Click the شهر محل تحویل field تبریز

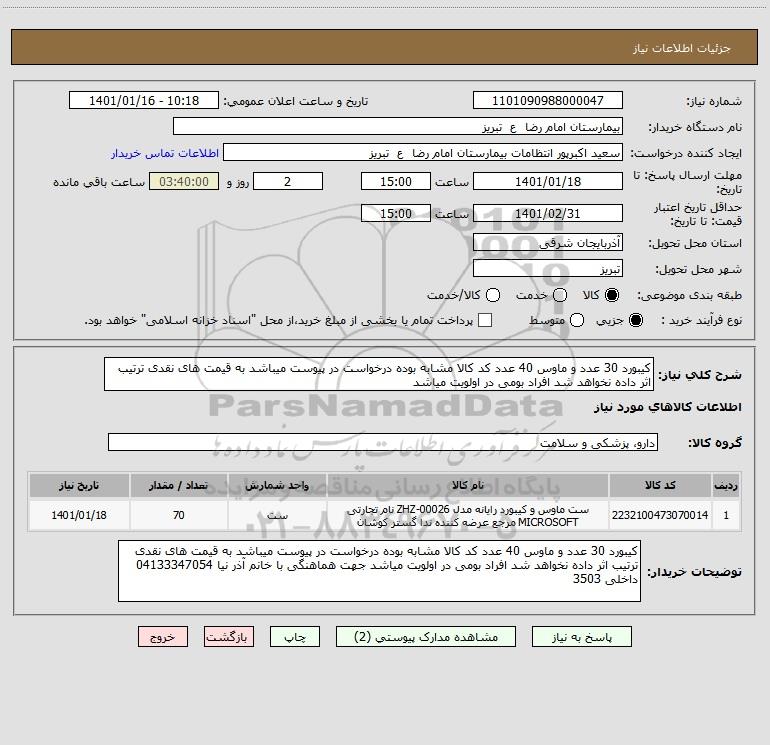pyautogui.click(x=548, y=268)
